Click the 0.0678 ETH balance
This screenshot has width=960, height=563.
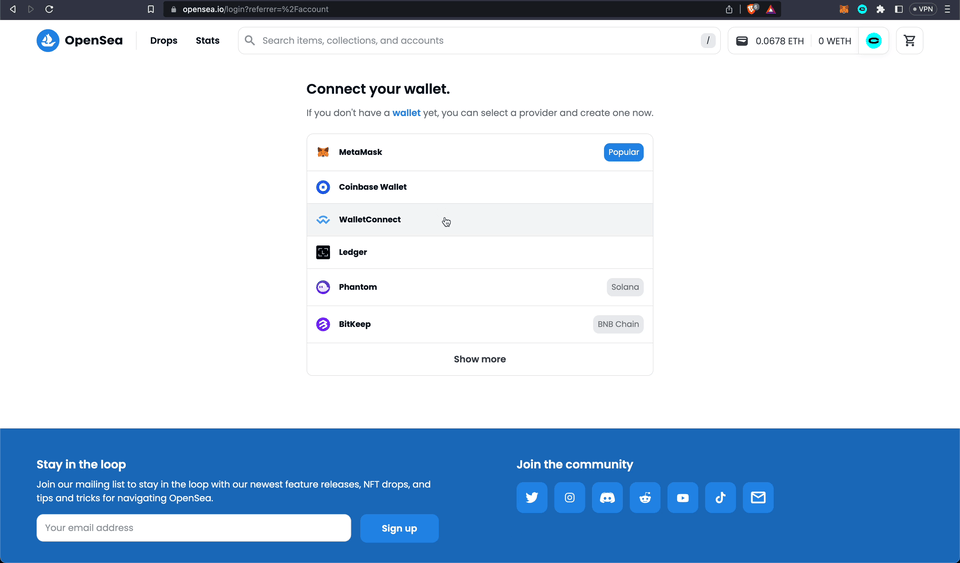[779, 41]
